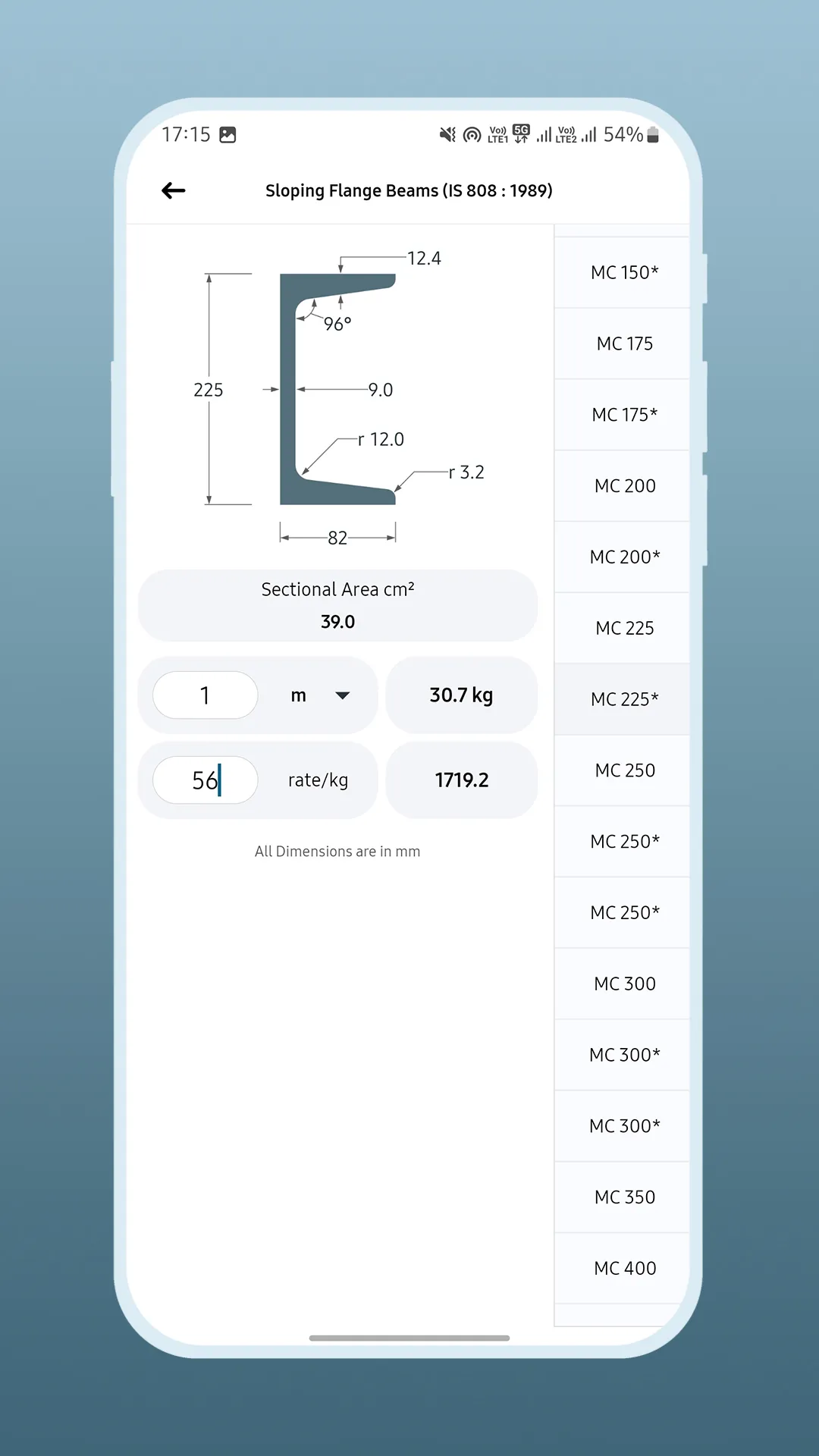The image size is (819, 1456).
Task: Tap the 30.7 kg weight result
Action: [461, 695]
